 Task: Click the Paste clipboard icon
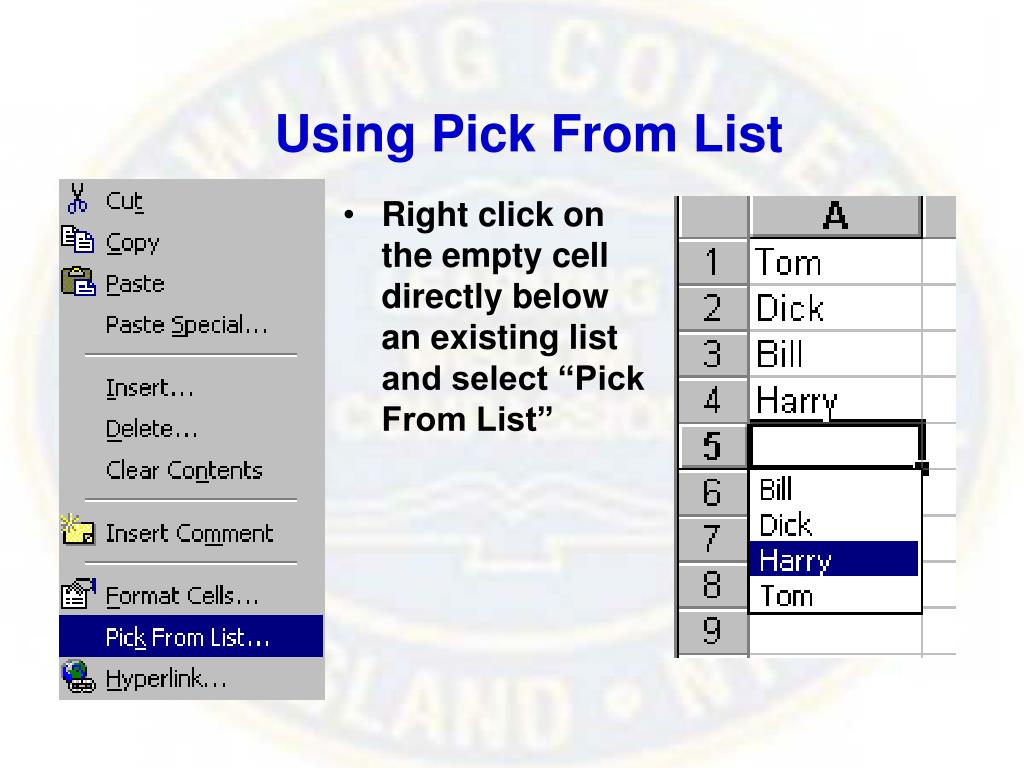tap(78, 281)
